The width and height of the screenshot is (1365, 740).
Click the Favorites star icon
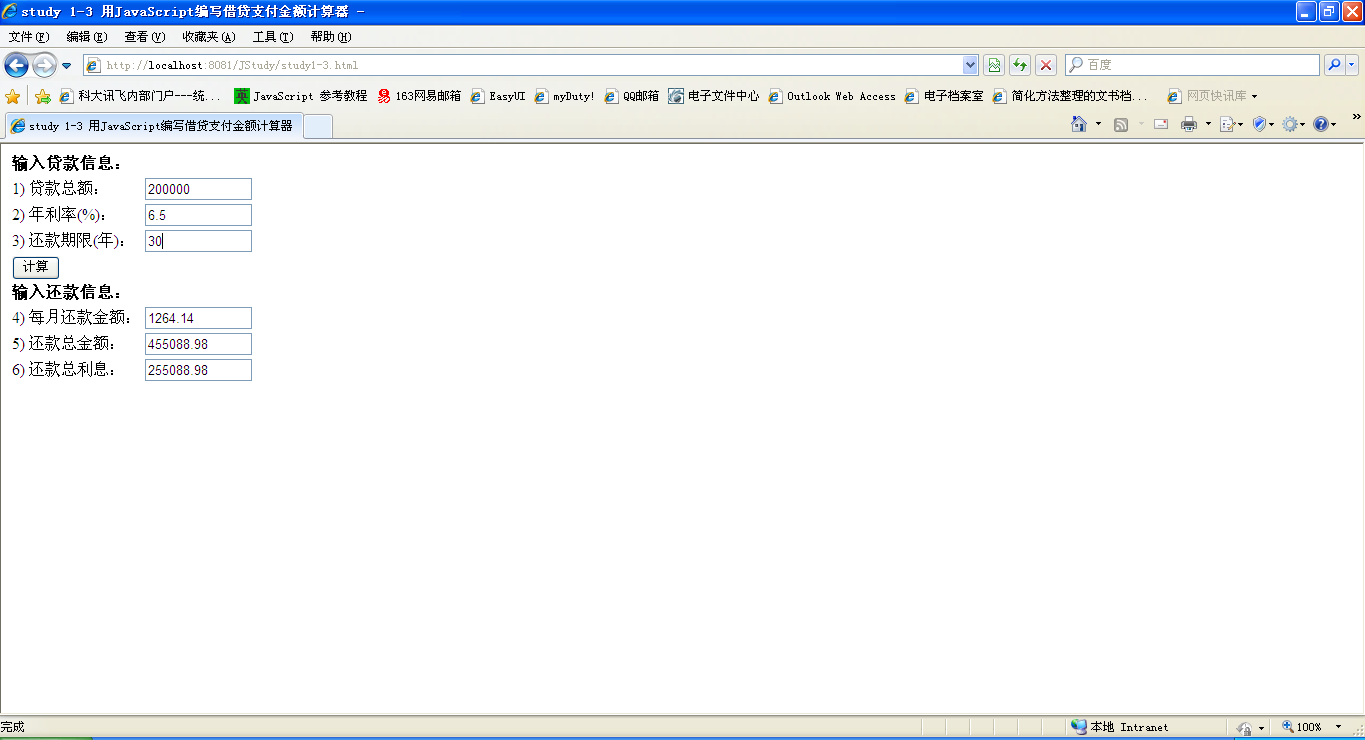point(12,96)
